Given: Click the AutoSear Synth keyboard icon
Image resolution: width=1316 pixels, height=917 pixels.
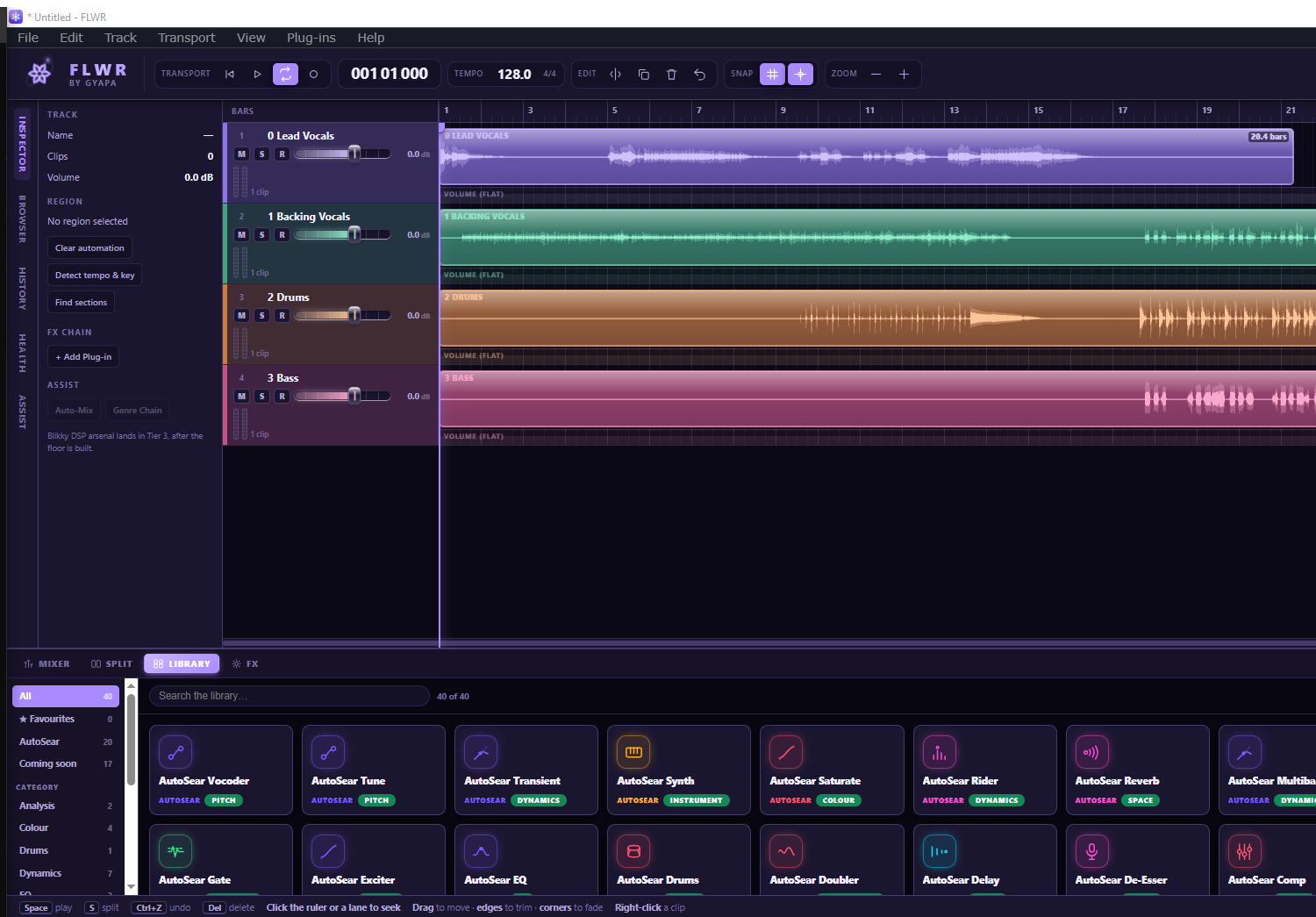Looking at the screenshot, I should [x=633, y=752].
